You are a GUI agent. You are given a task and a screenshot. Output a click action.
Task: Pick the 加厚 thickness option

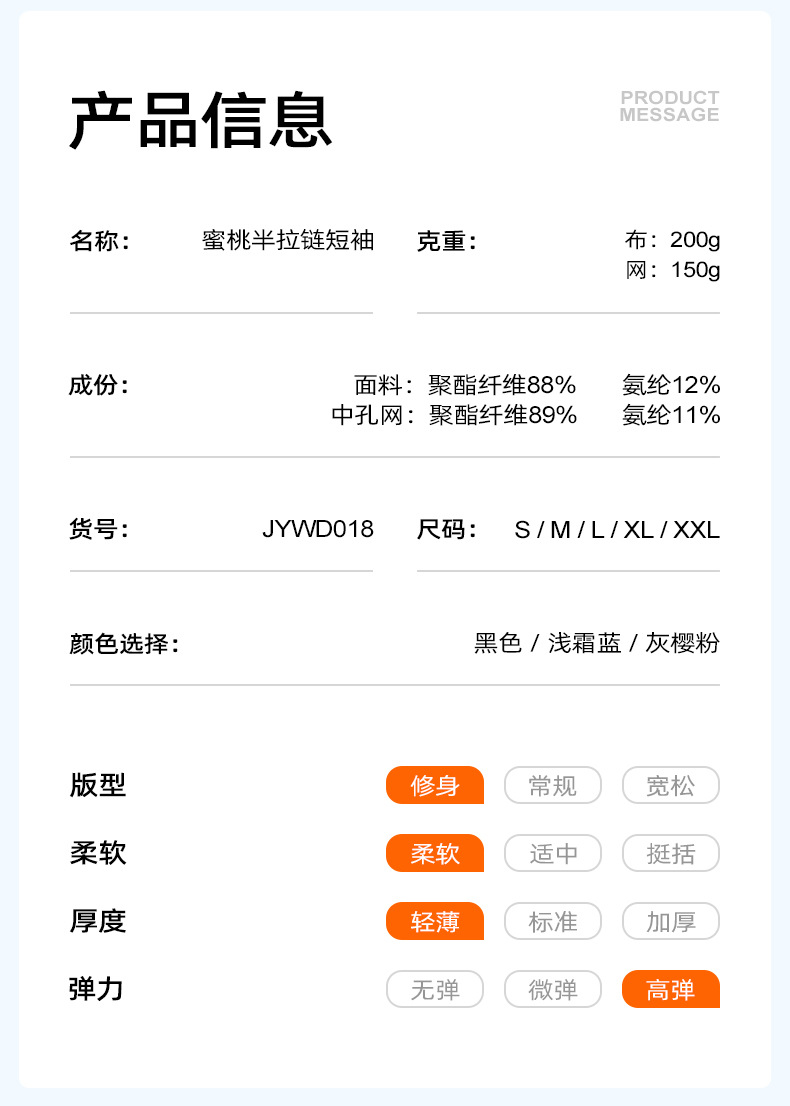tap(671, 921)
